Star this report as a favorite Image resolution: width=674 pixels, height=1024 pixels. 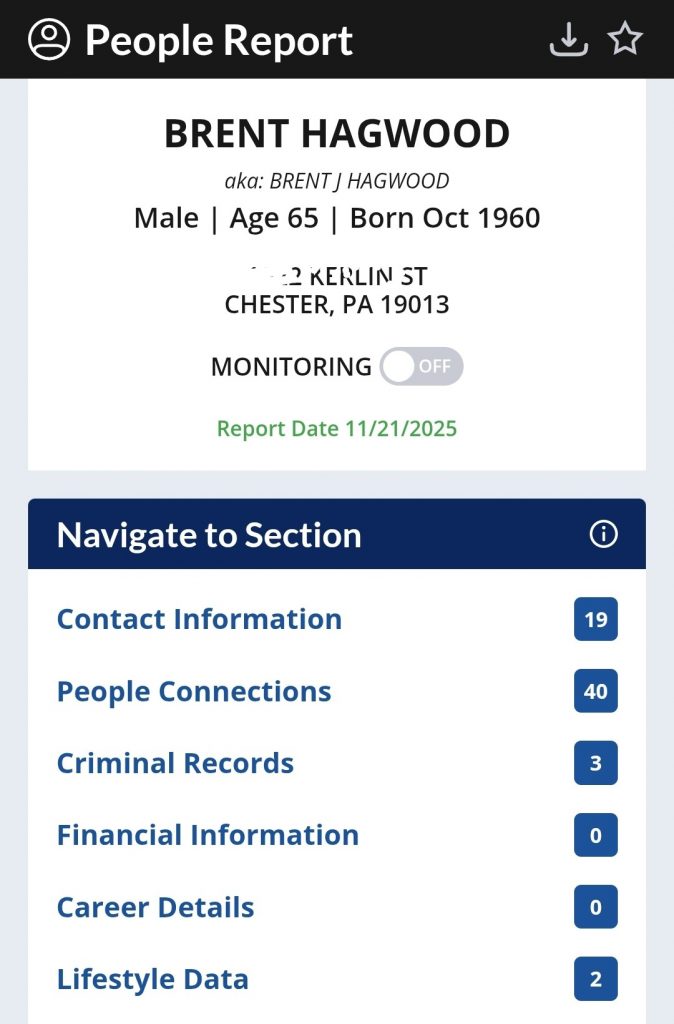(625, 40)
